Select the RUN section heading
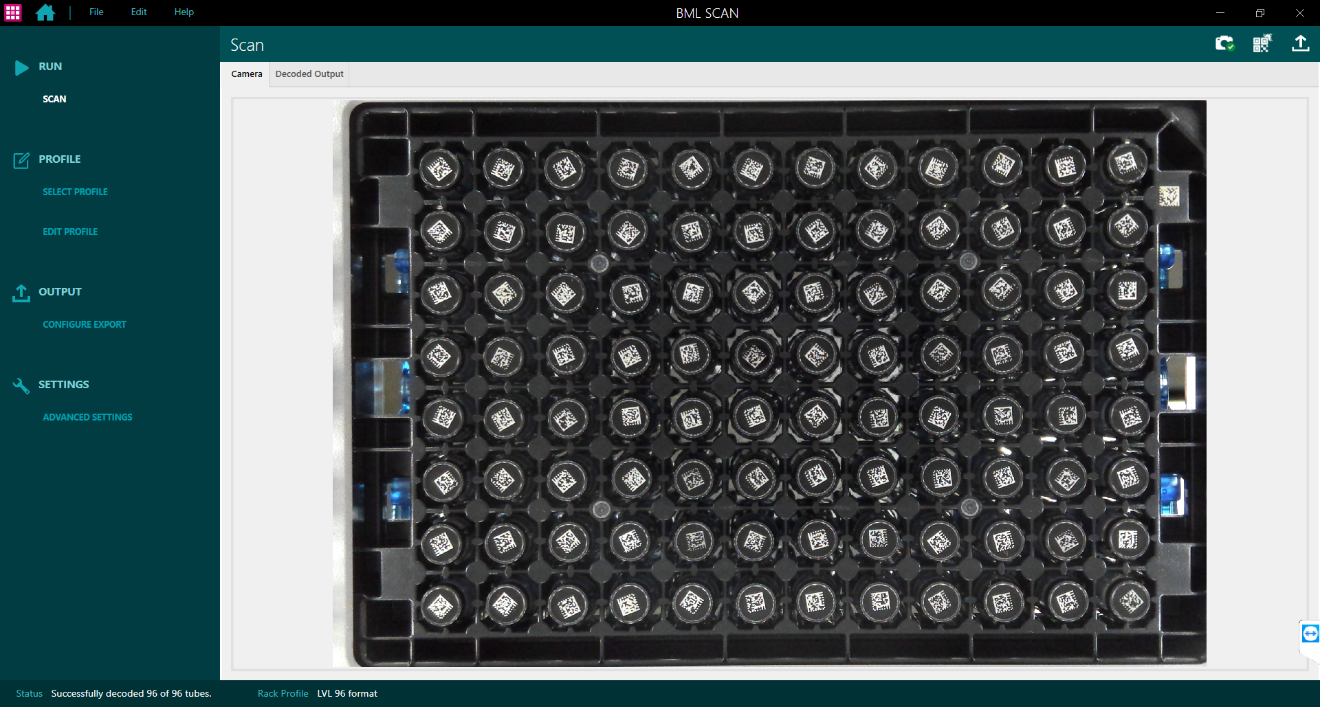This screenshot has height=707, width=1320. click(x=50, y=67)
